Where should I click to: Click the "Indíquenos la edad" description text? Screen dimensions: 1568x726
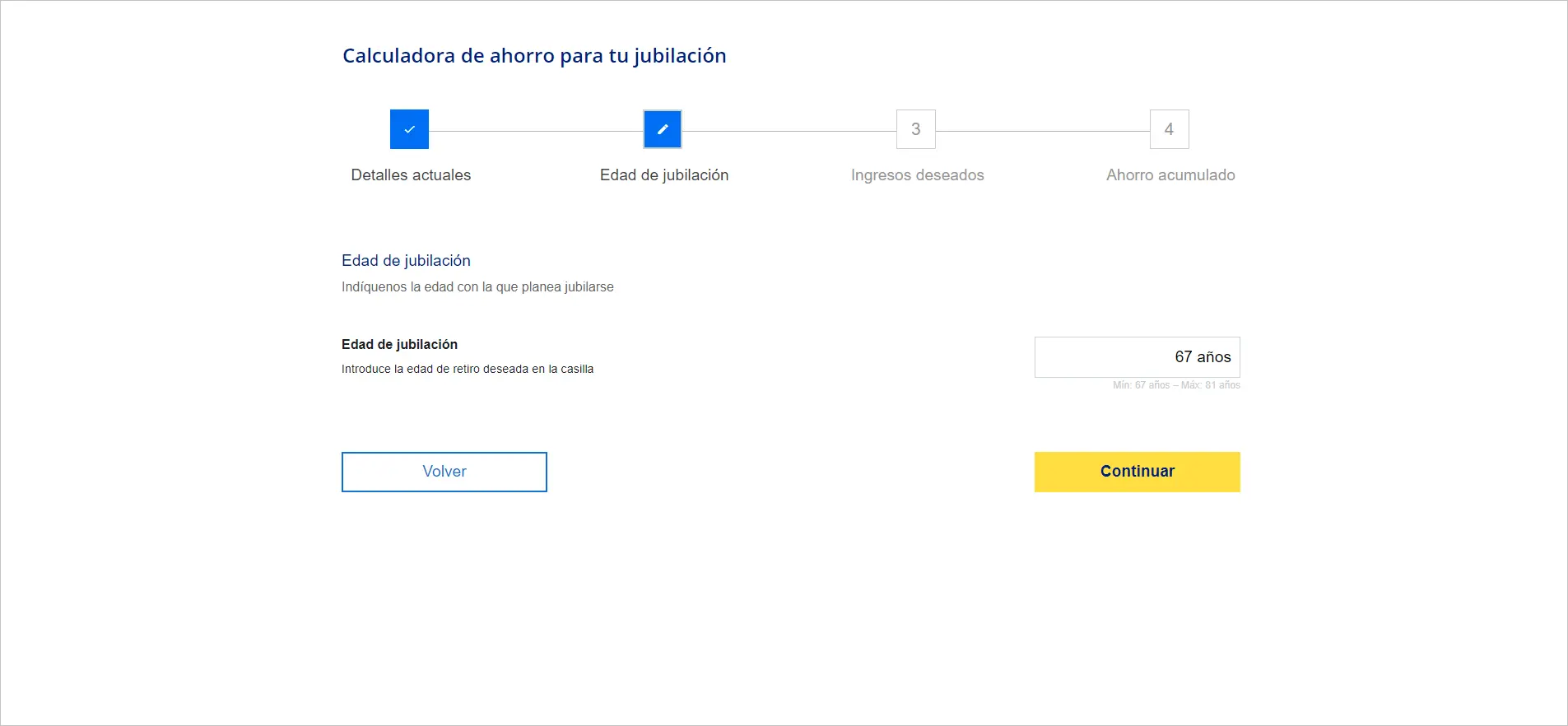pos(477,287)
